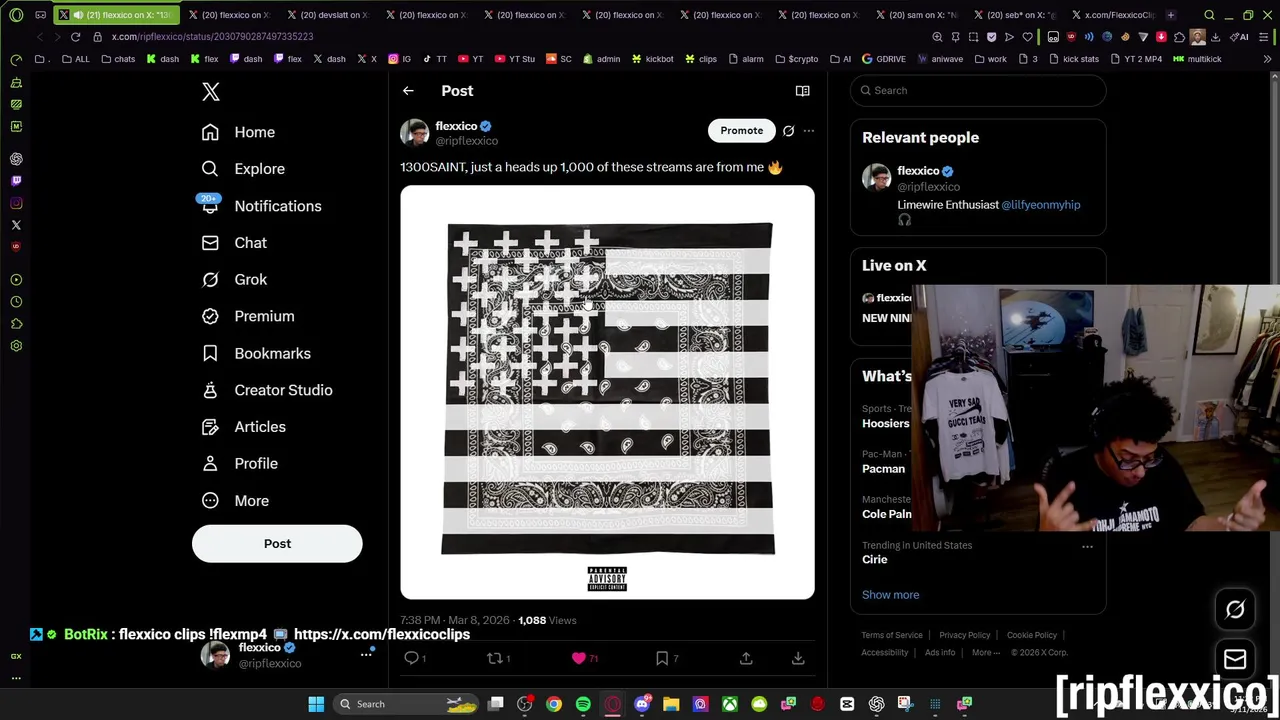
Task: Open reader view icon in Post header
Action: coord(802,91)
